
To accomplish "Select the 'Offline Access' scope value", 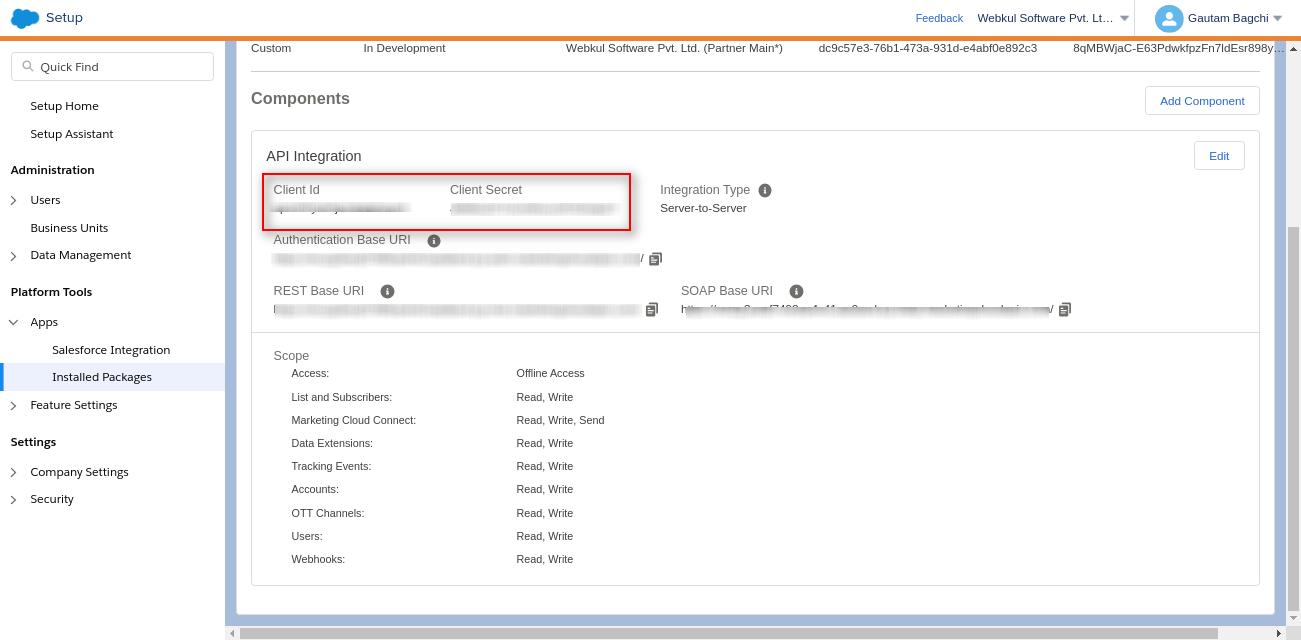I will click(x=550, y=373).
